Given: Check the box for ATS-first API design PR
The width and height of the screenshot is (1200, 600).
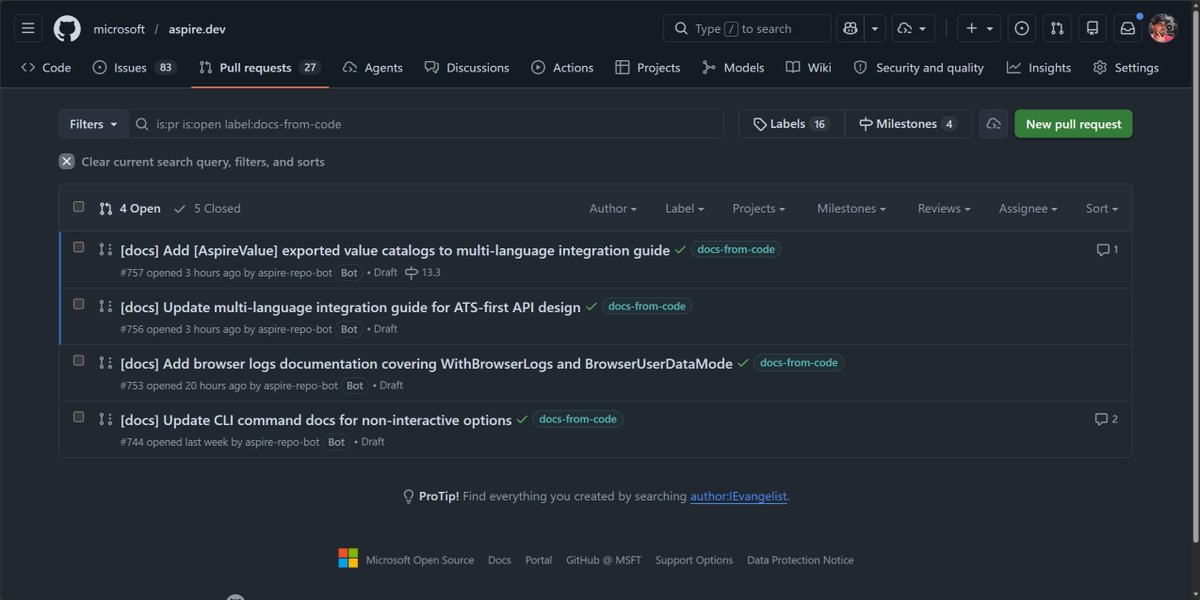Looking at the screenshot, I should coord(79,304).
